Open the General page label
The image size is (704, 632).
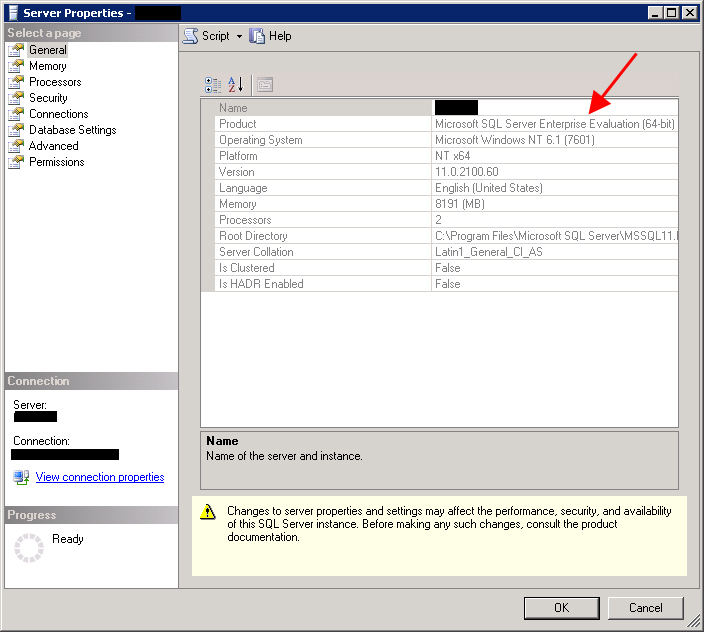(x=48, y=50)
